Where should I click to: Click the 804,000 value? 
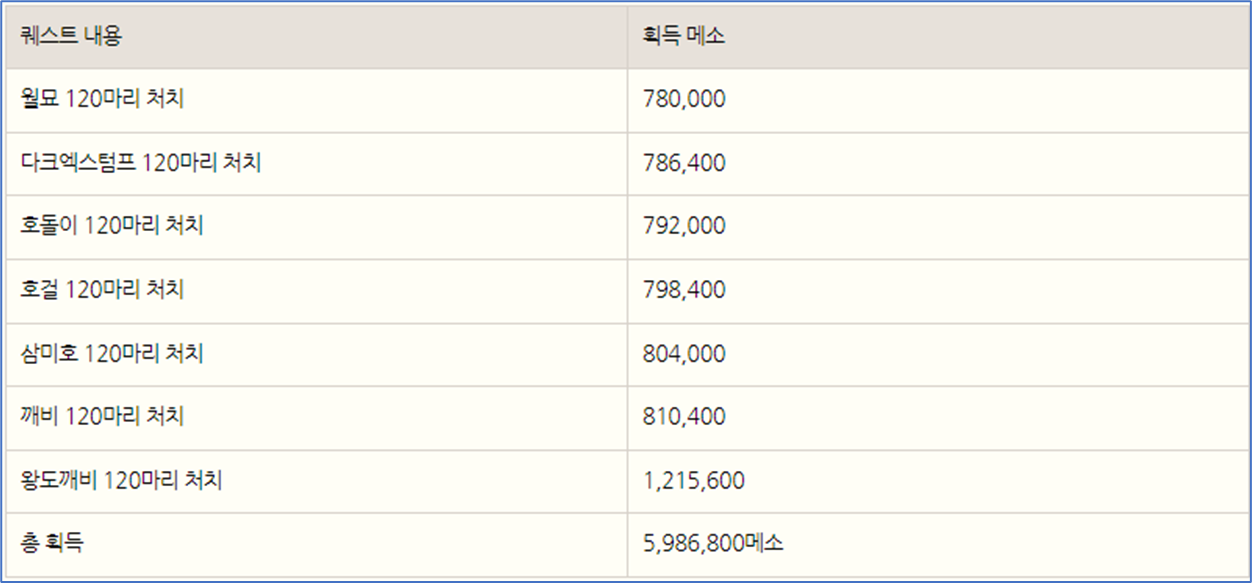point(685,354)
